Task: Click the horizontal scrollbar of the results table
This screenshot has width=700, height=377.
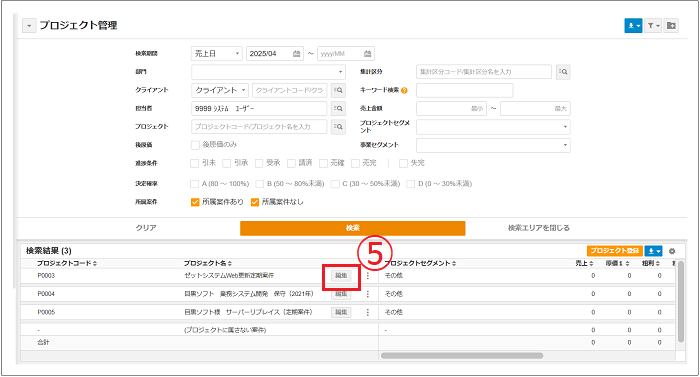Action: click(x=462, y=356)
